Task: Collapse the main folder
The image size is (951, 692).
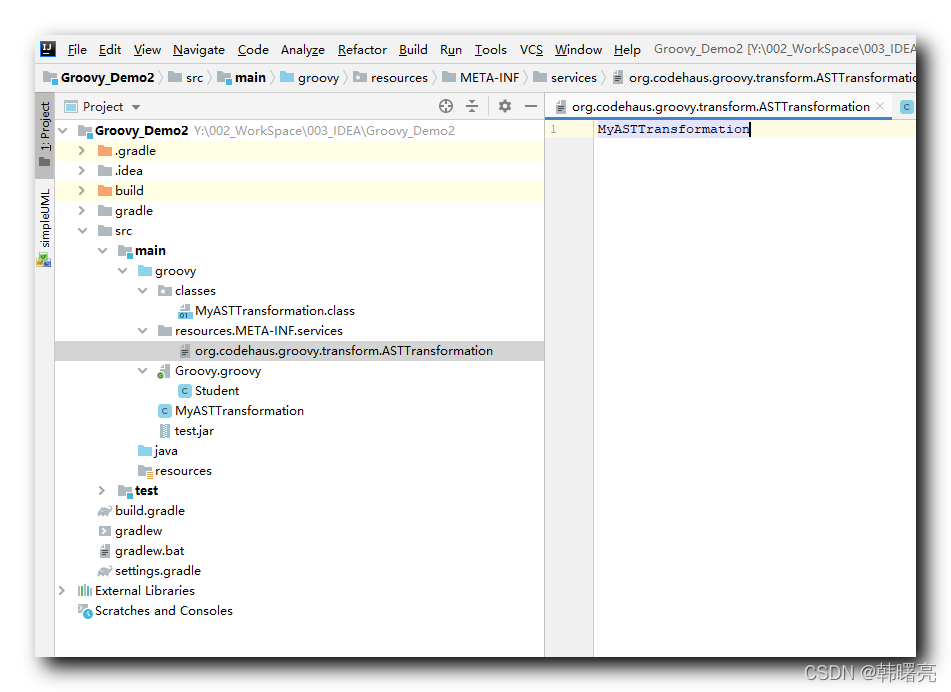Action: click(x=102, y=250)
